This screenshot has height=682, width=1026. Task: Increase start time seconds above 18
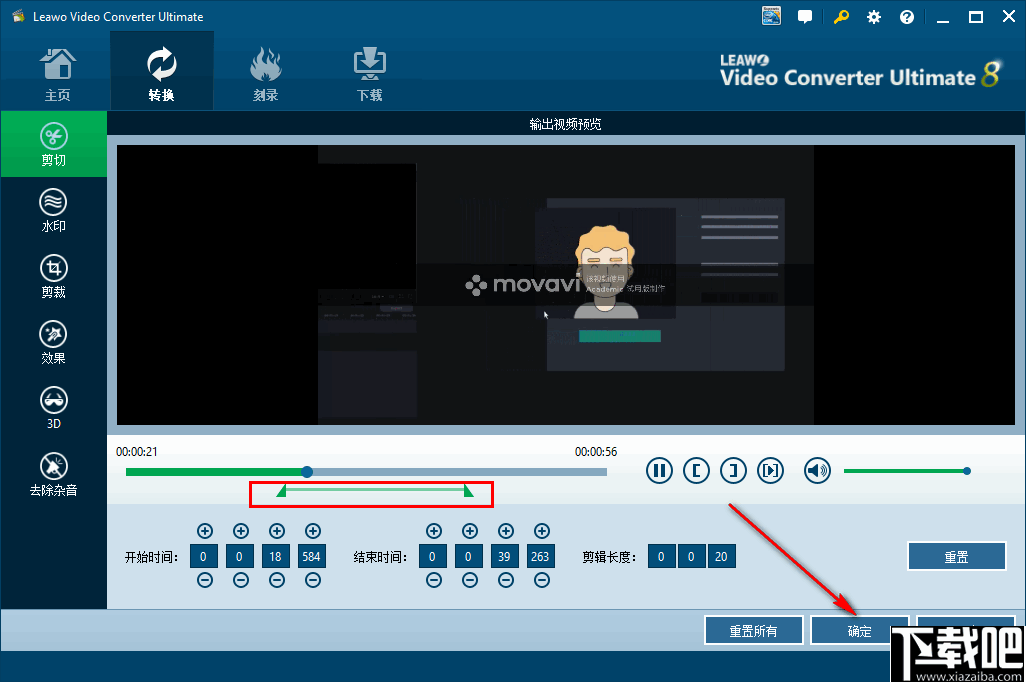(277, 531)
